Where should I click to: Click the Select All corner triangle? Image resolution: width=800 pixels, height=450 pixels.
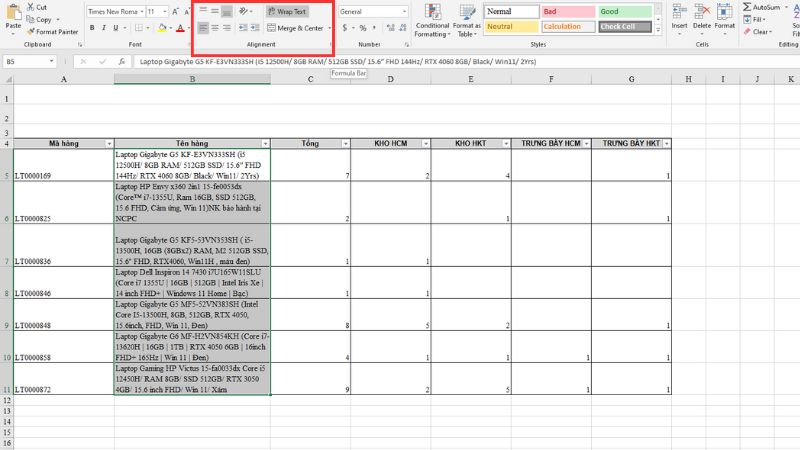coord(7,79)
